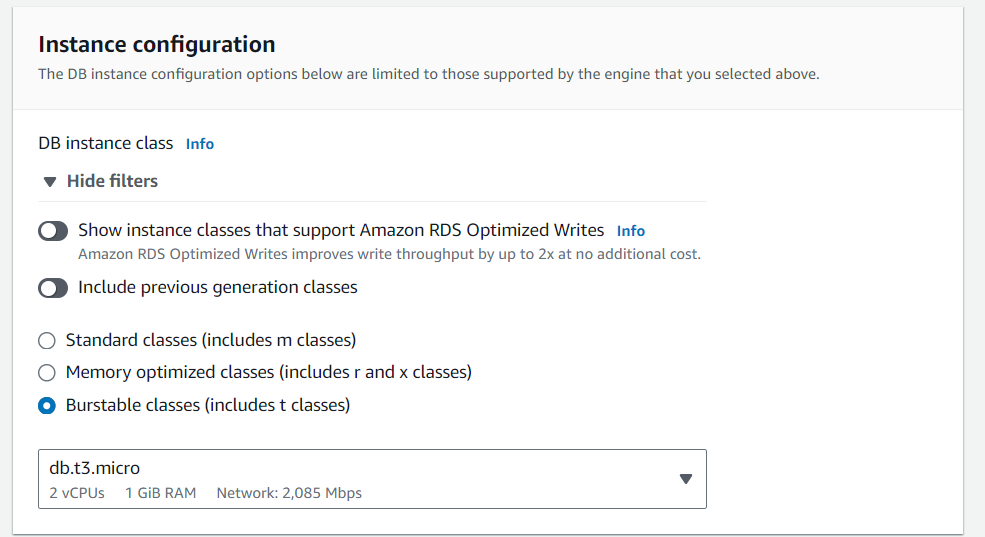This screenshot has height=537, width=985.
Task: Click the "Hide filters" text label
Action: (x=112, y=181)
